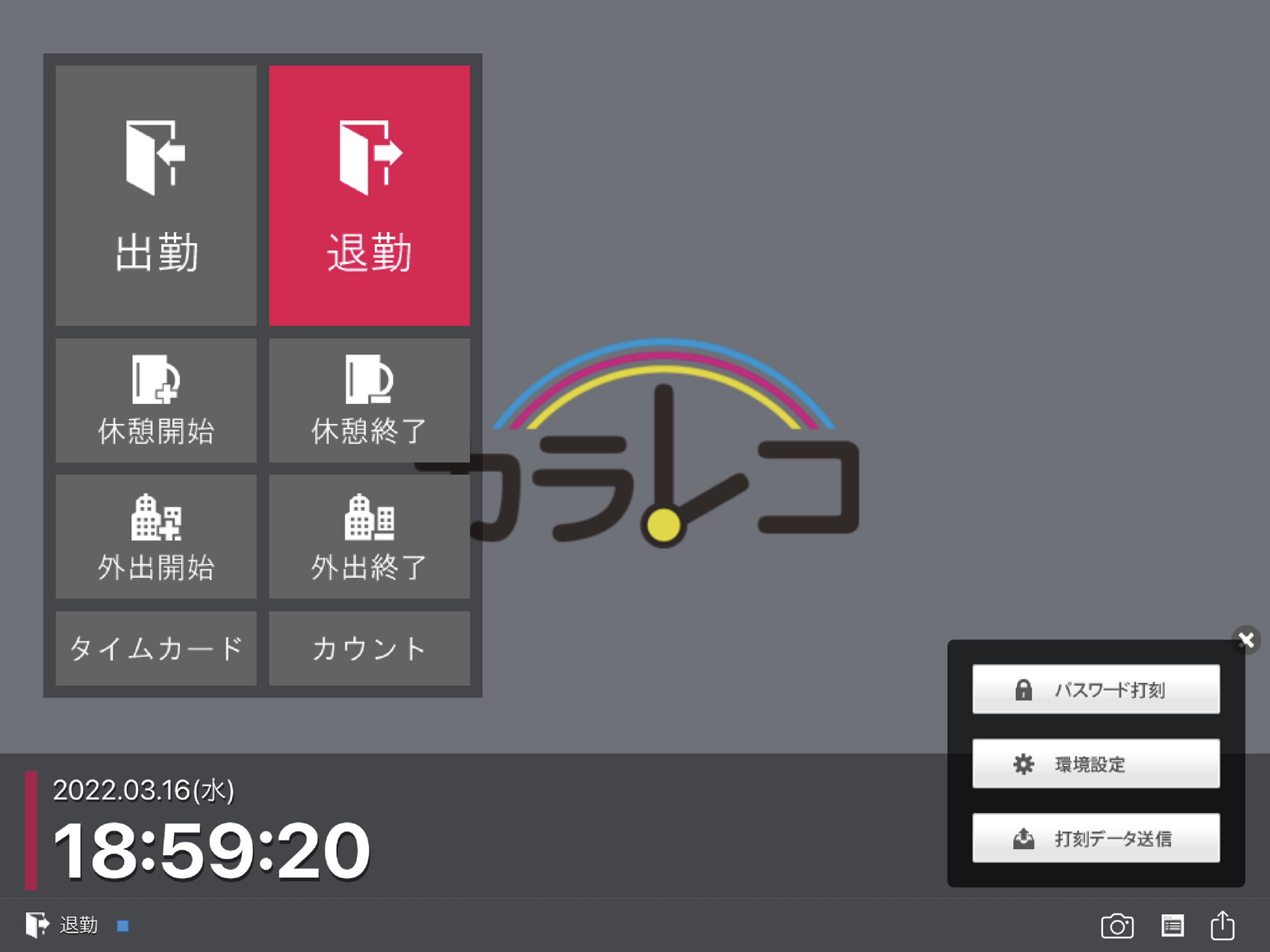
Task: Click the 18:59:20 clock display
Action: [x=212, y=851]
